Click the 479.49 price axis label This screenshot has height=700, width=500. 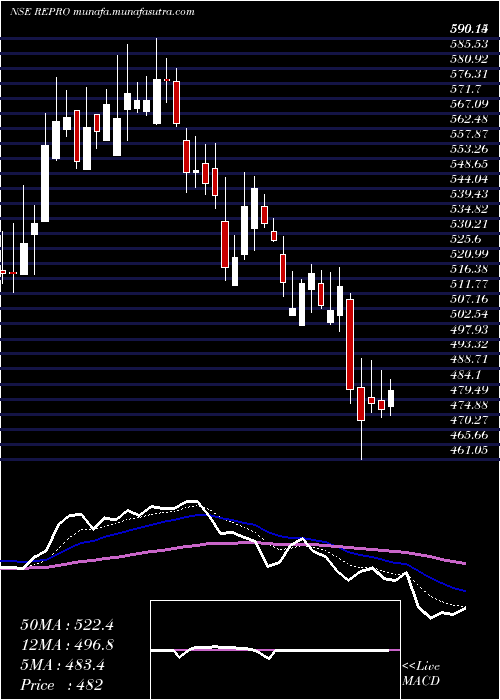pos(468,389)
